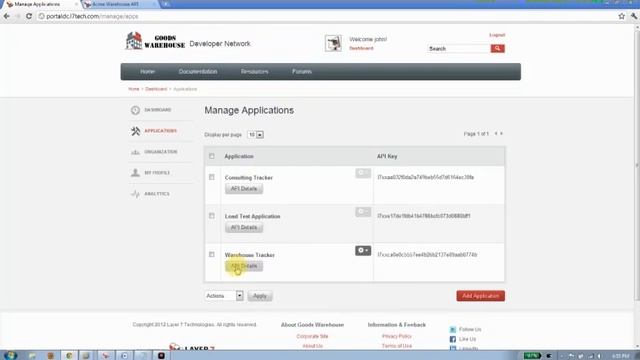Select Consulting Tracker API key text
The height and width of the screenshot is (360, 640).
(426, 177)
